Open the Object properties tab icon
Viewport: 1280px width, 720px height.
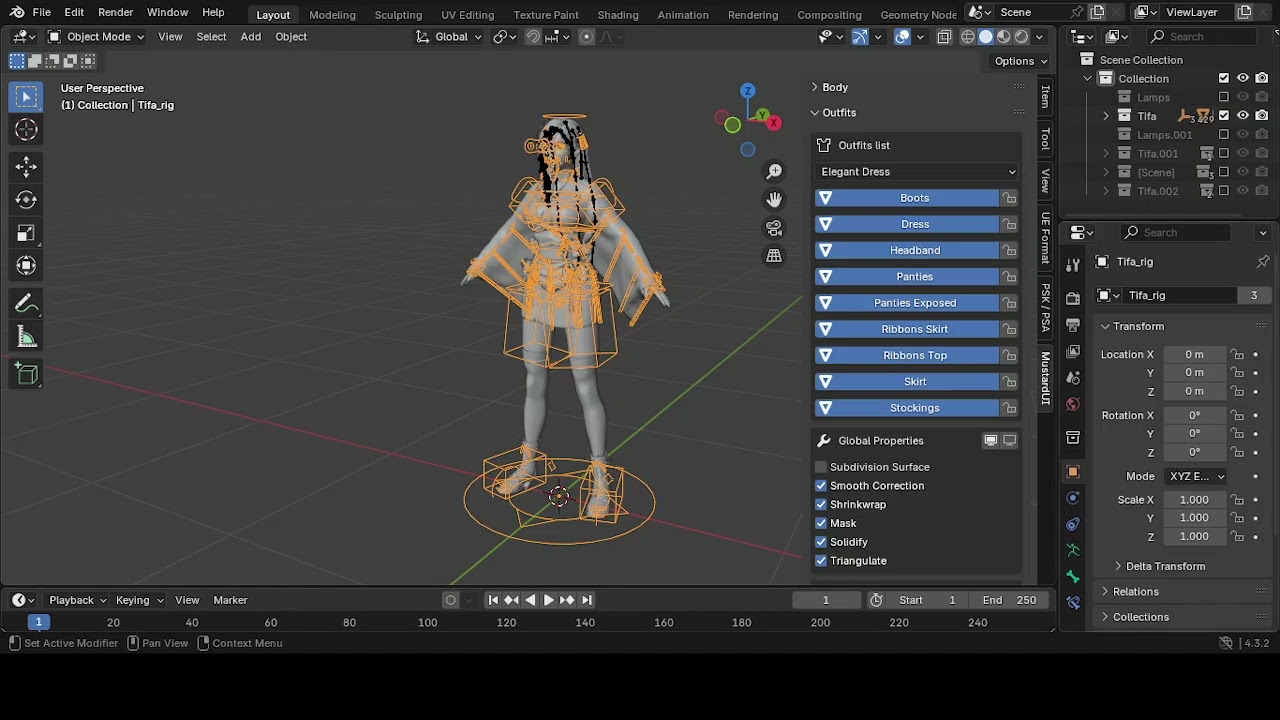(1073, 472)
